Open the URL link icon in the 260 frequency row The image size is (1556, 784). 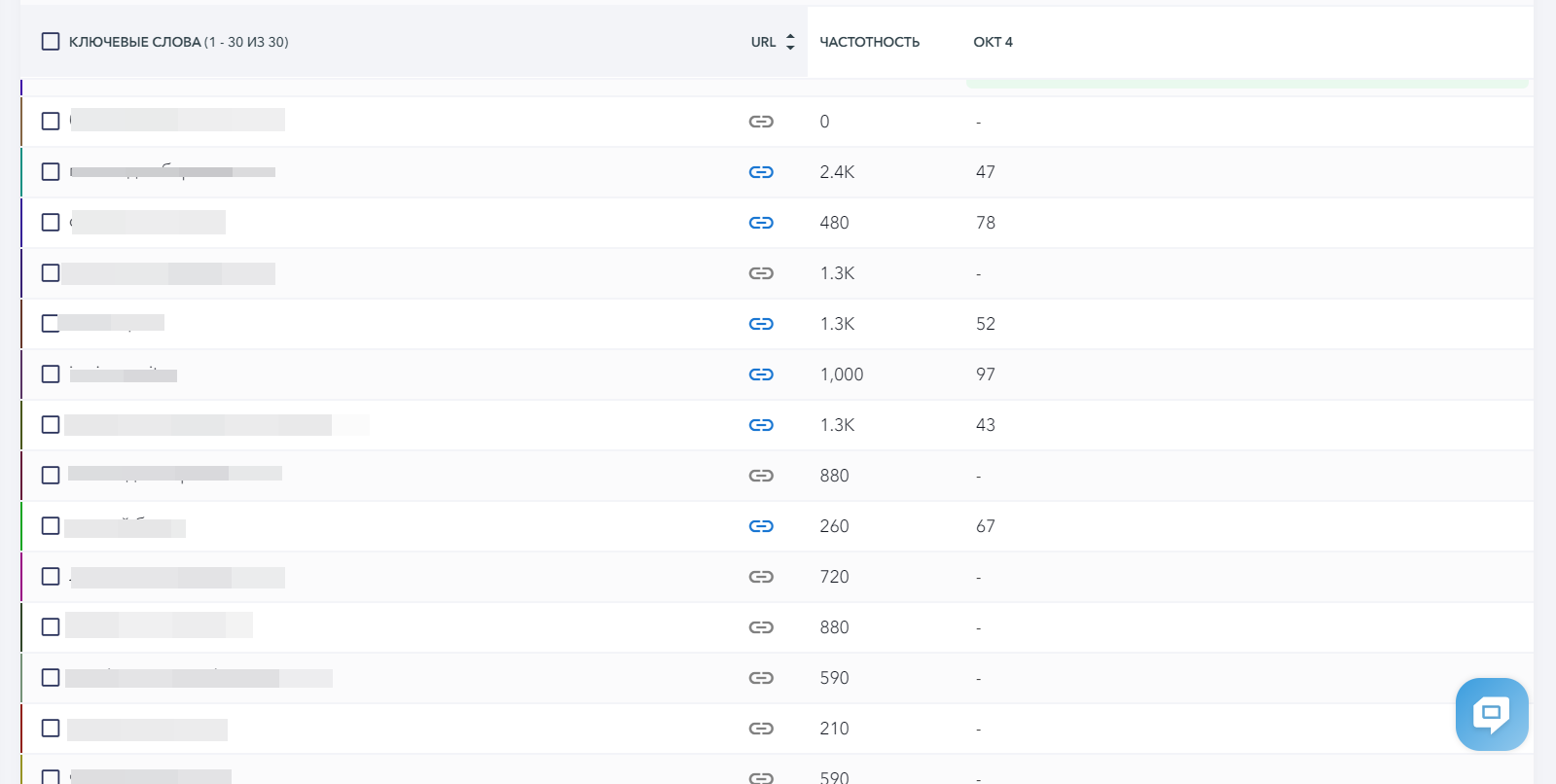coord(761,526)
